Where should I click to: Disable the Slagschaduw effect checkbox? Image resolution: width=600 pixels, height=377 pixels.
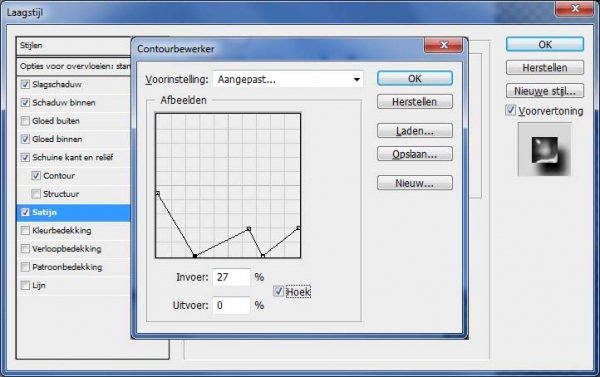(25, 84)
